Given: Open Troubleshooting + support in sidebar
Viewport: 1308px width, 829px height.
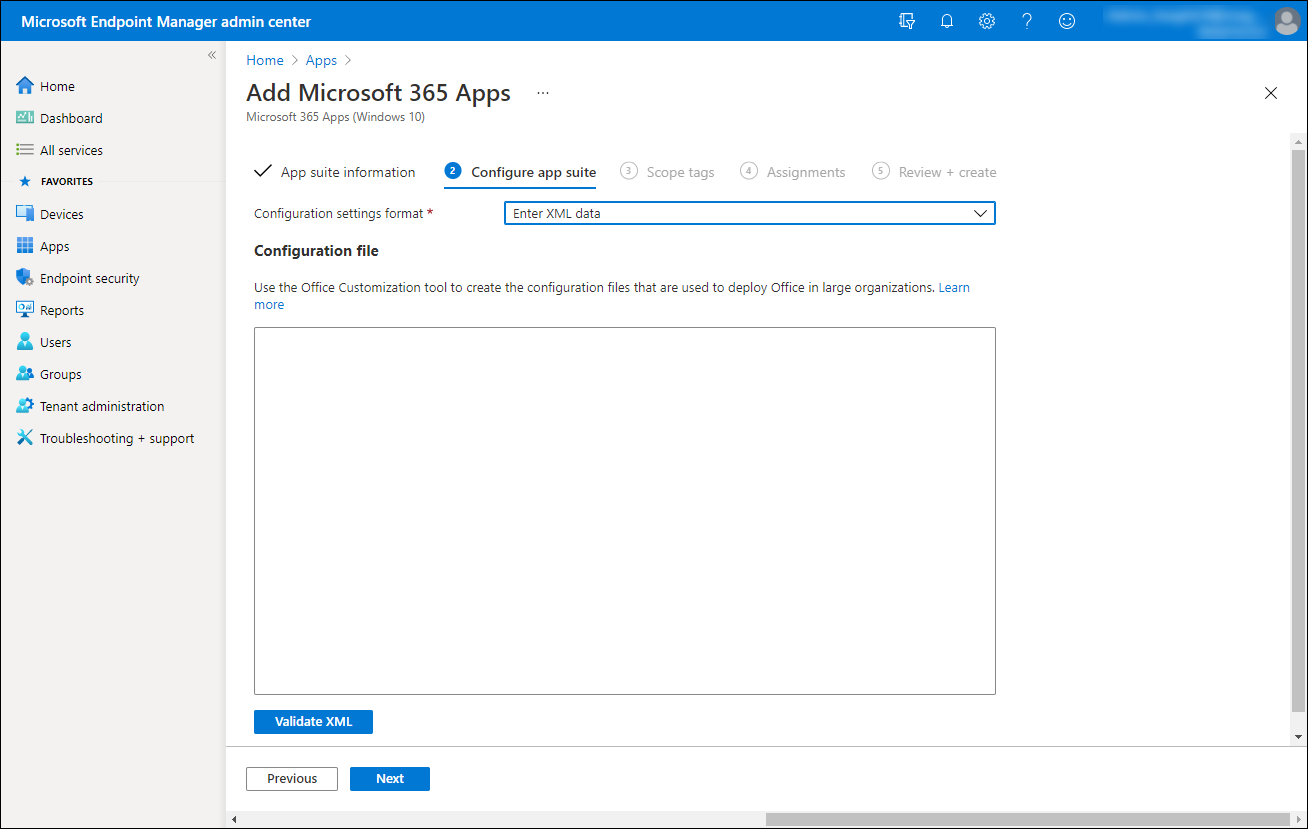Looking at the screenshot, I should tap(117, 438).
